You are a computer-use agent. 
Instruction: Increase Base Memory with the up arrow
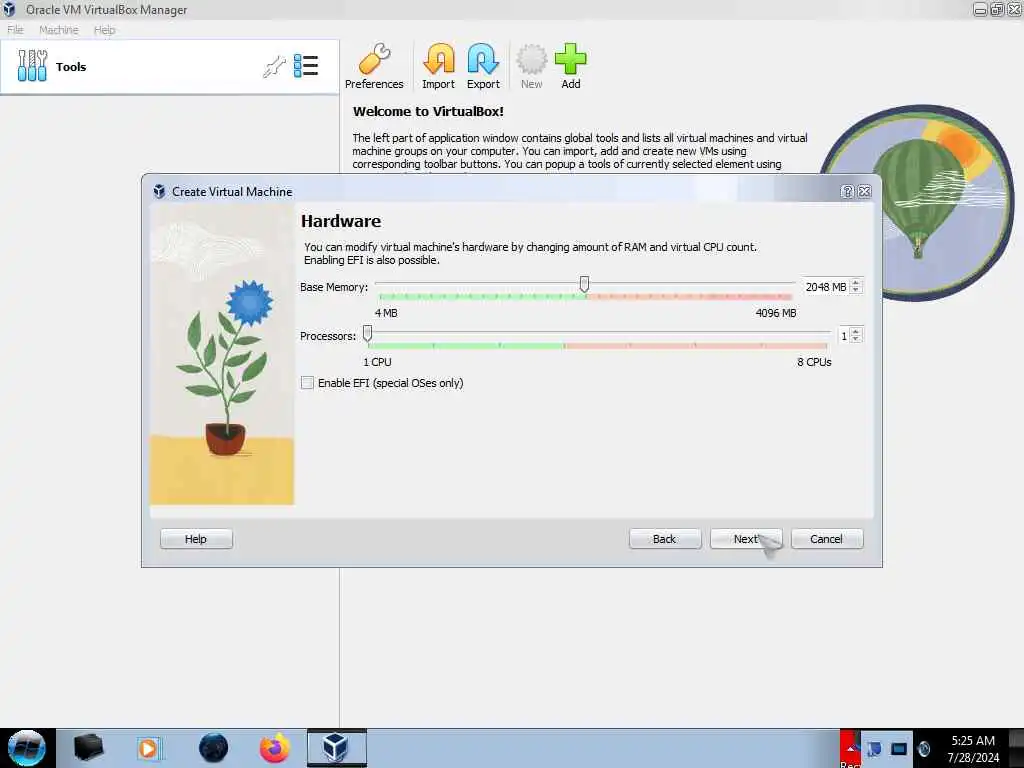pos(856,283)
